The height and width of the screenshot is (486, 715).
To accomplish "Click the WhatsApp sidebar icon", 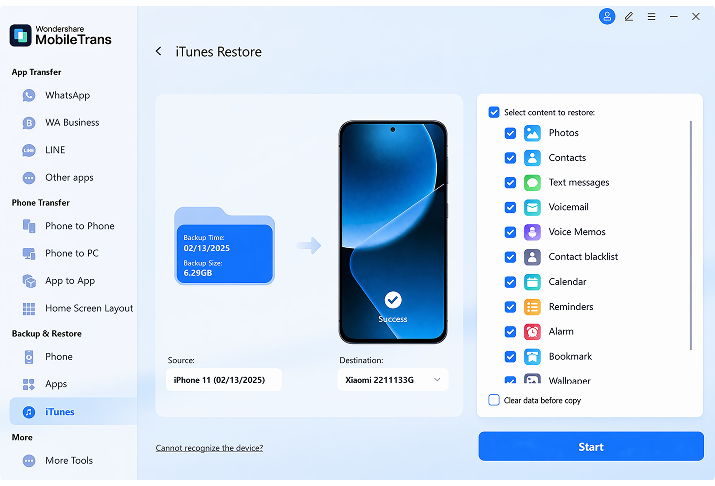I will point(29,95).
